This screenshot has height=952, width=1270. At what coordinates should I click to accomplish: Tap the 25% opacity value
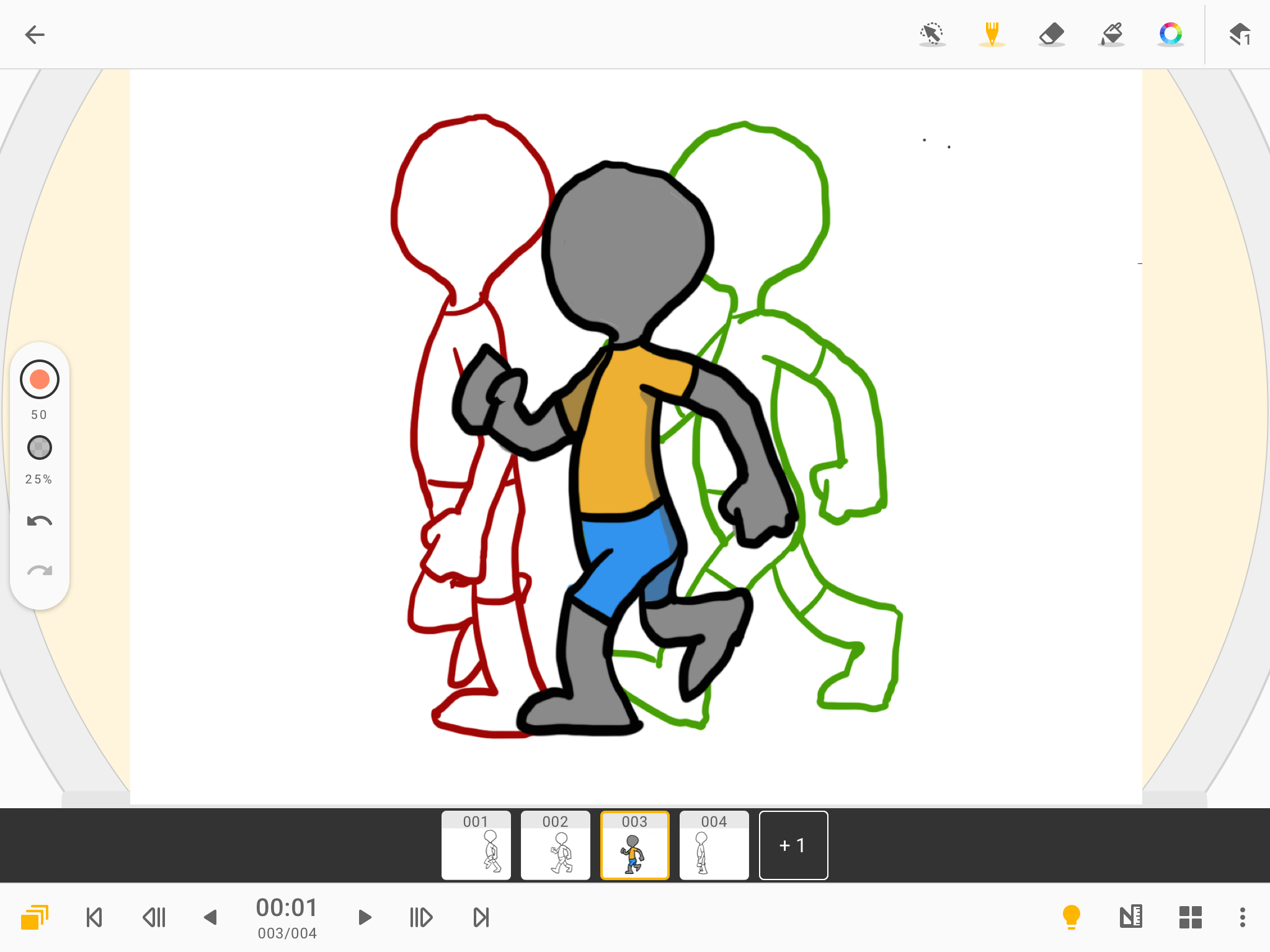[x=38, y=479]
